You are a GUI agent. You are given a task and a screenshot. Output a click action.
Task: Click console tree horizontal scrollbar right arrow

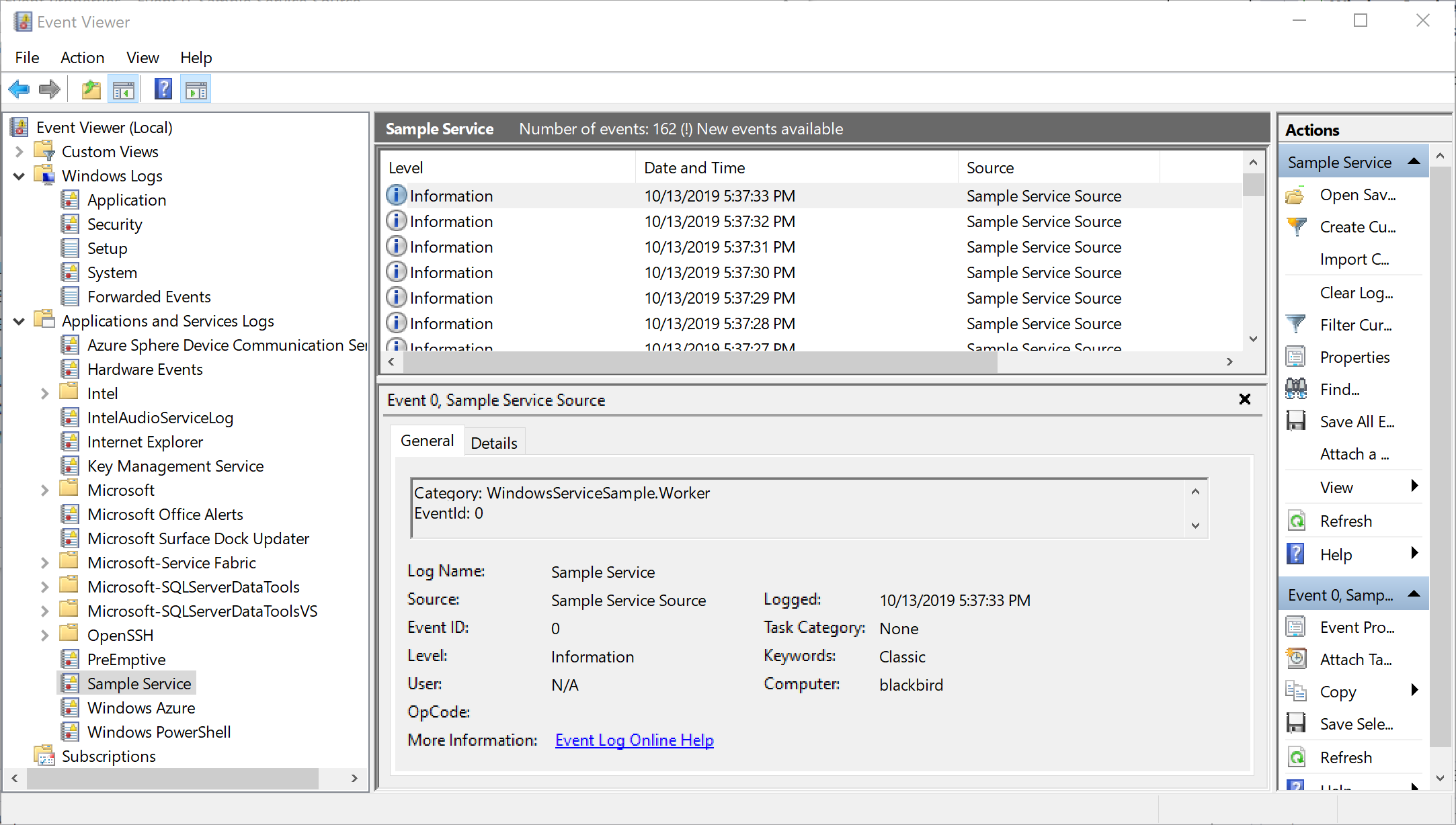[x=354, y=778]
